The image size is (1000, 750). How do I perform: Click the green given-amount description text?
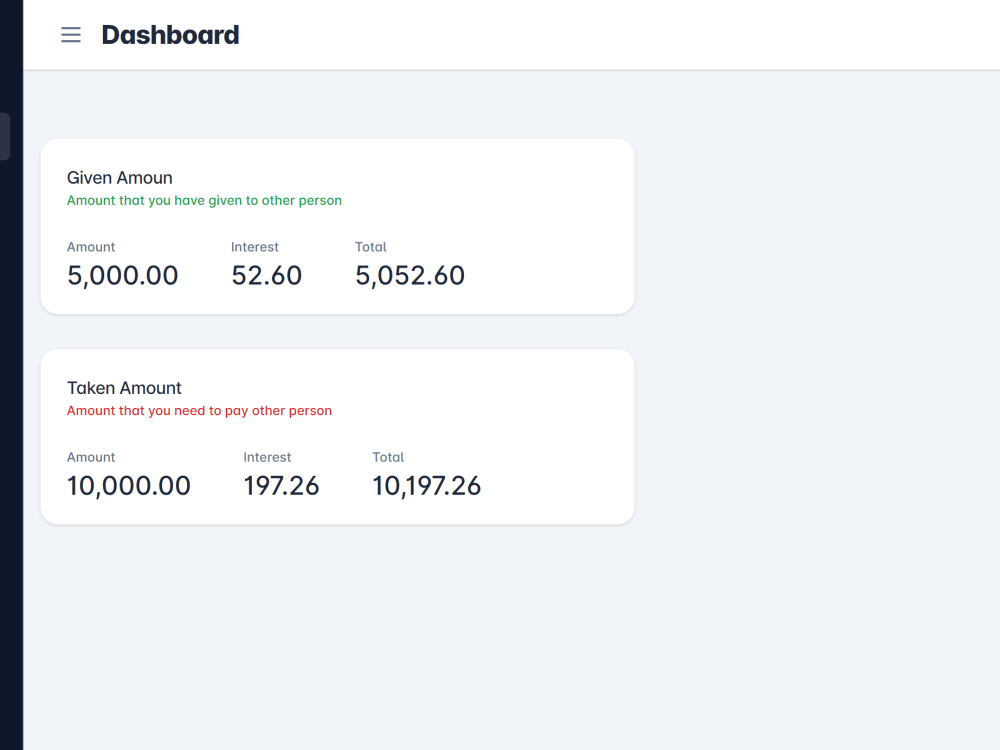(x=204, y=200)
